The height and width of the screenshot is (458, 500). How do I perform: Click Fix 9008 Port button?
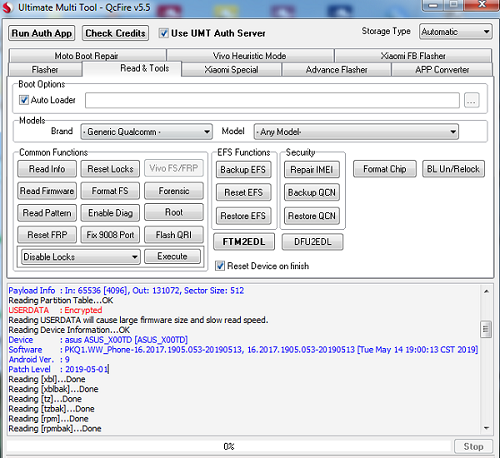[x=110, y=235]
